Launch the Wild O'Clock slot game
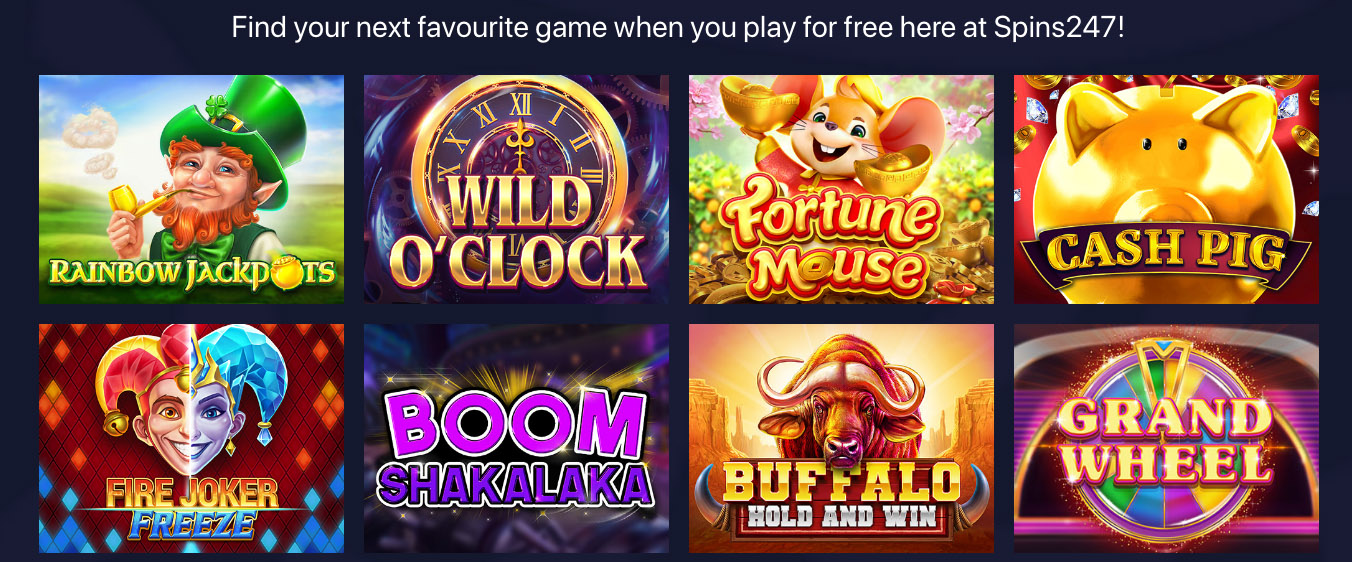1352x562 pixels. (516, 189)
